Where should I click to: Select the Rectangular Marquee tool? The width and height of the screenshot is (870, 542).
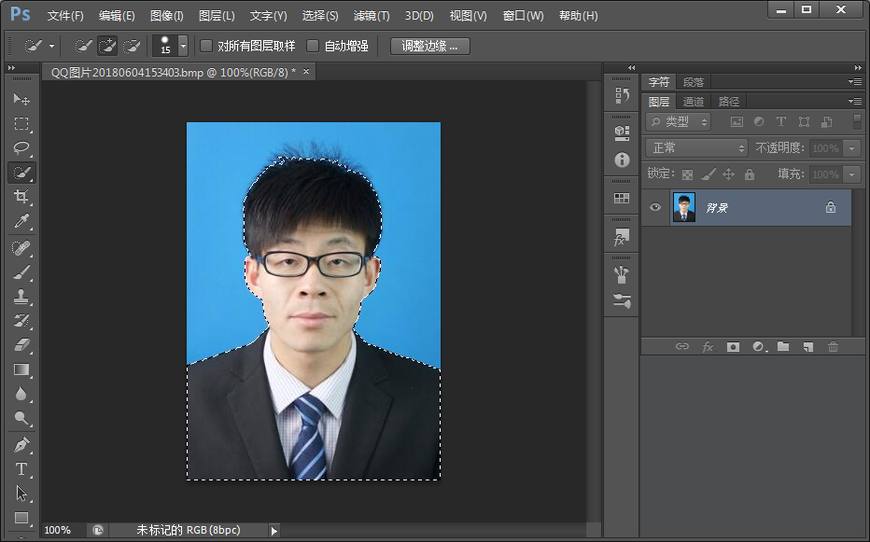click(x=22, y=124)
